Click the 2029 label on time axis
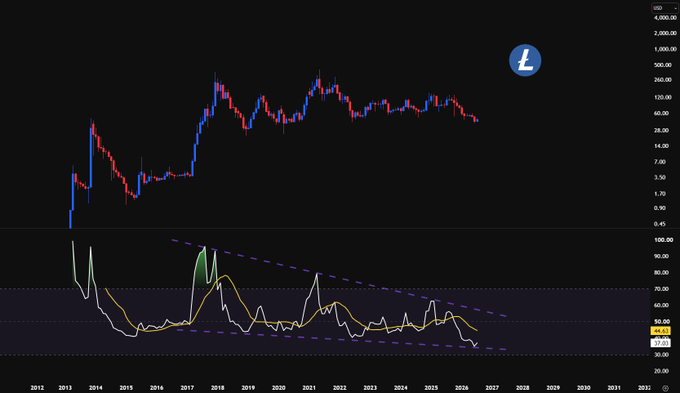Image resolution: width=680 pixels, height=393 pixels. (x=553, y=388)
